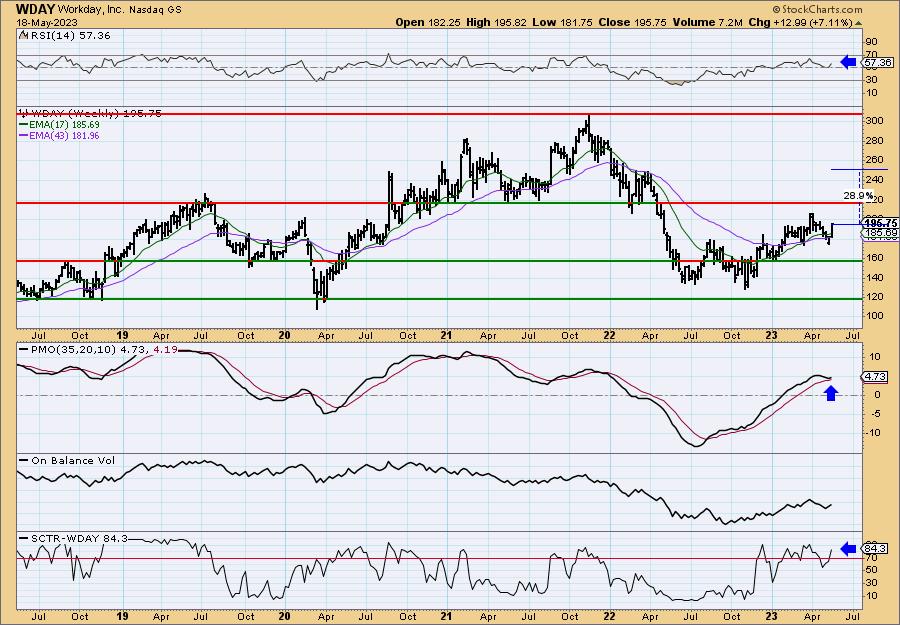Open the StockCharts.com copyright link
Image resolution: width=900 pixels, height=625 pixels.
point(817,9)
